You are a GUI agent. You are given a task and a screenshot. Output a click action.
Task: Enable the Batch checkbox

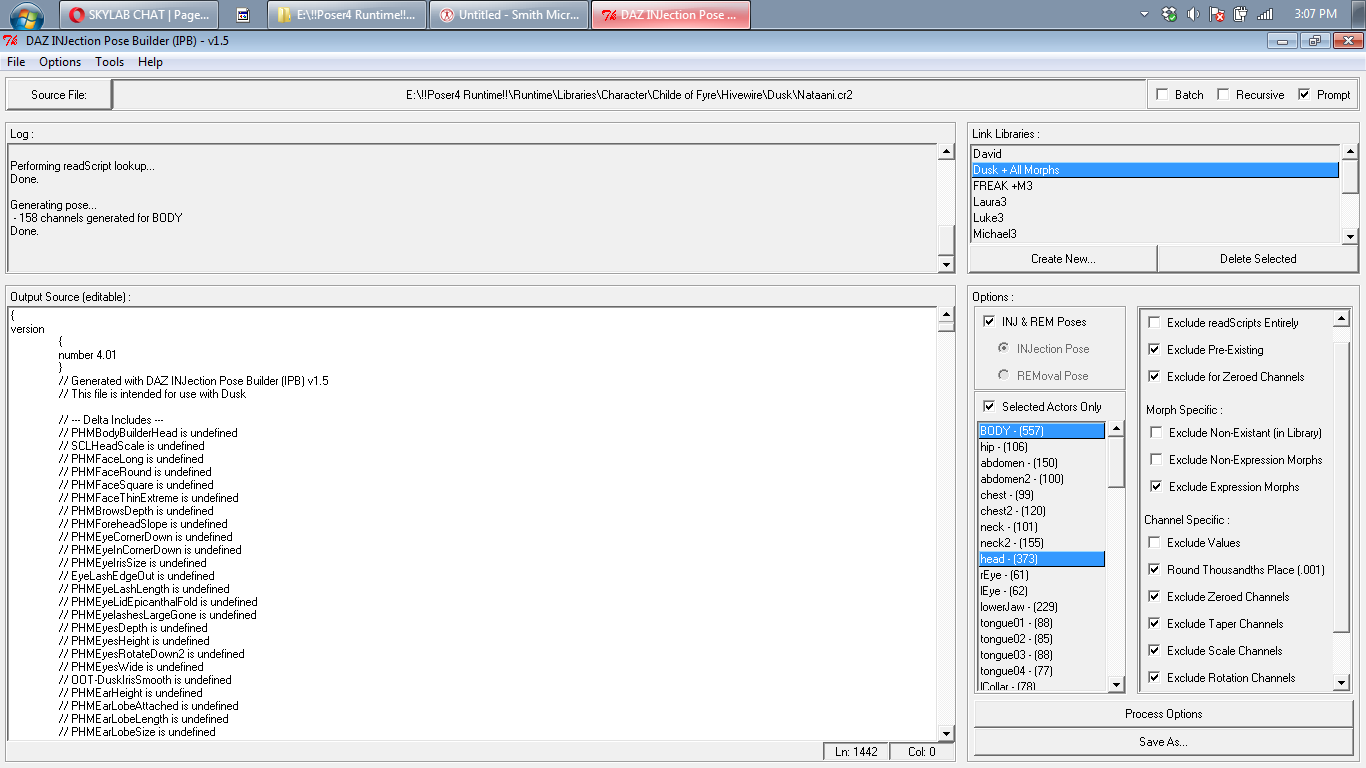click(x=1162, y=95)
